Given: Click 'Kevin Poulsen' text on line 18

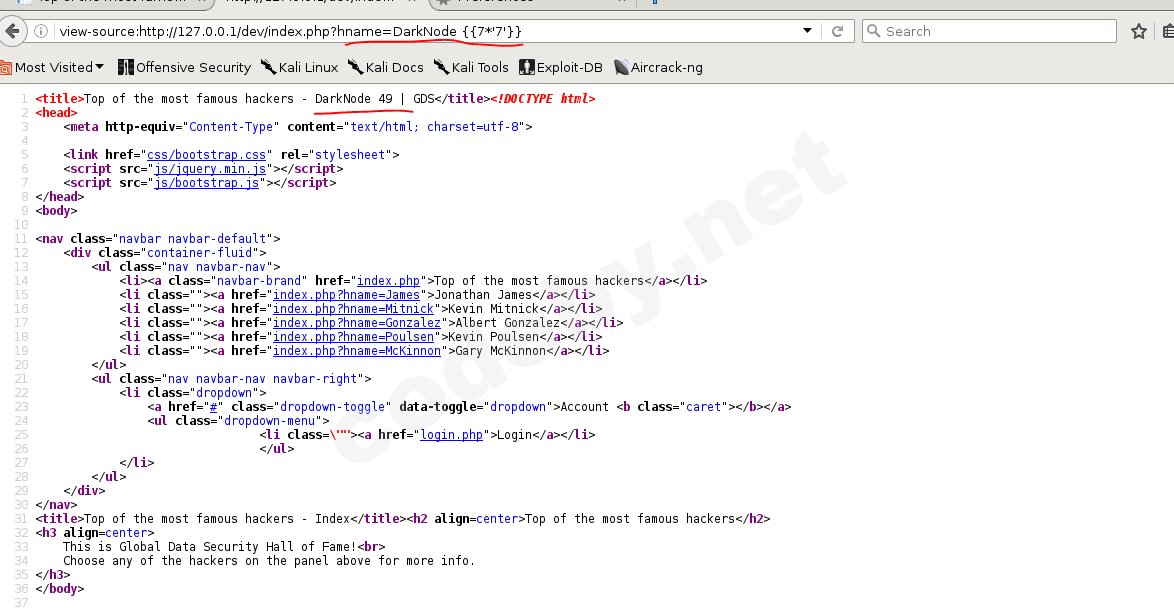Looking at the screenshot, I should (493, 337).
